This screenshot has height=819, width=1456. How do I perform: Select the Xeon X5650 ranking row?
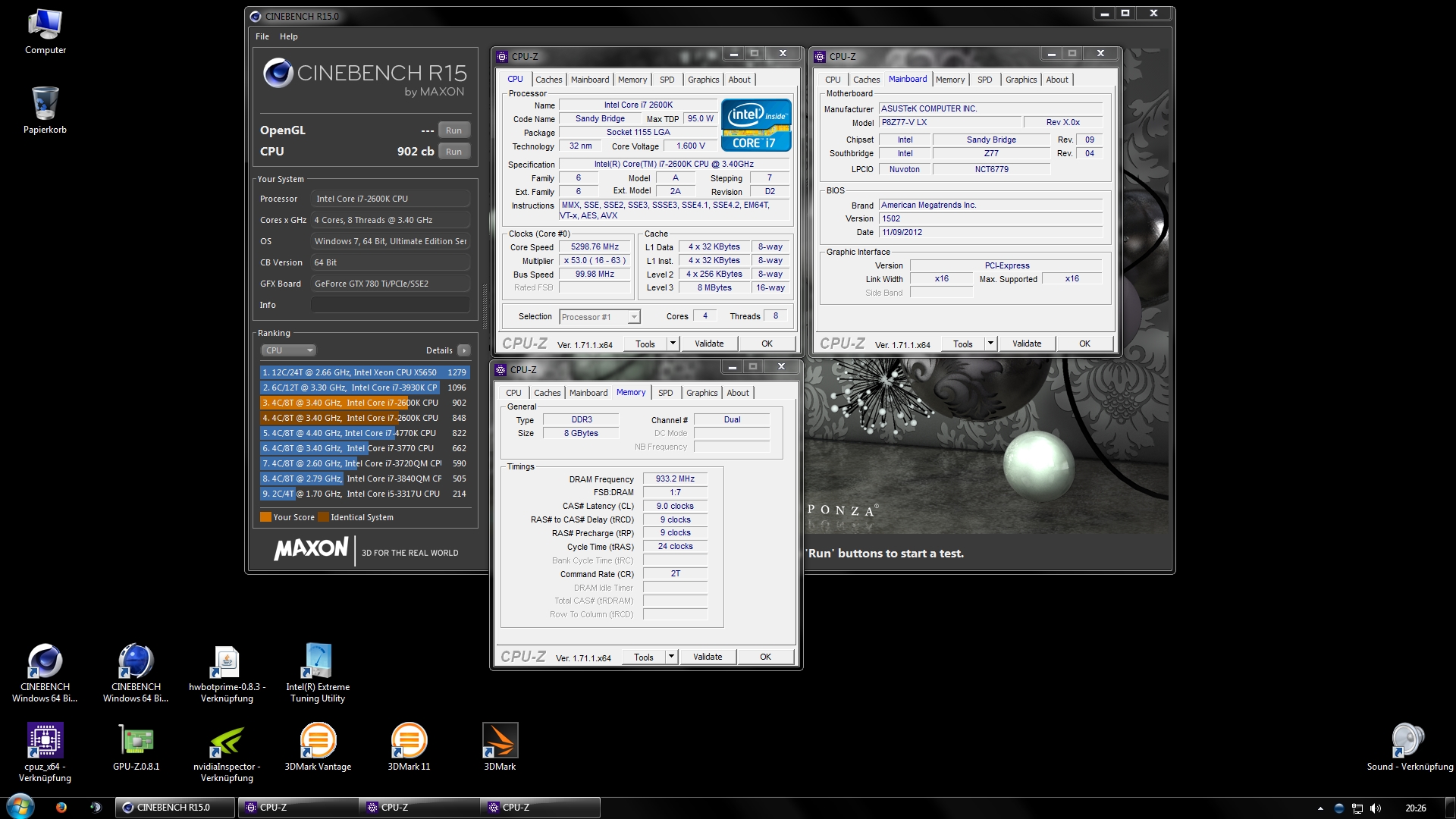point(365,372)
